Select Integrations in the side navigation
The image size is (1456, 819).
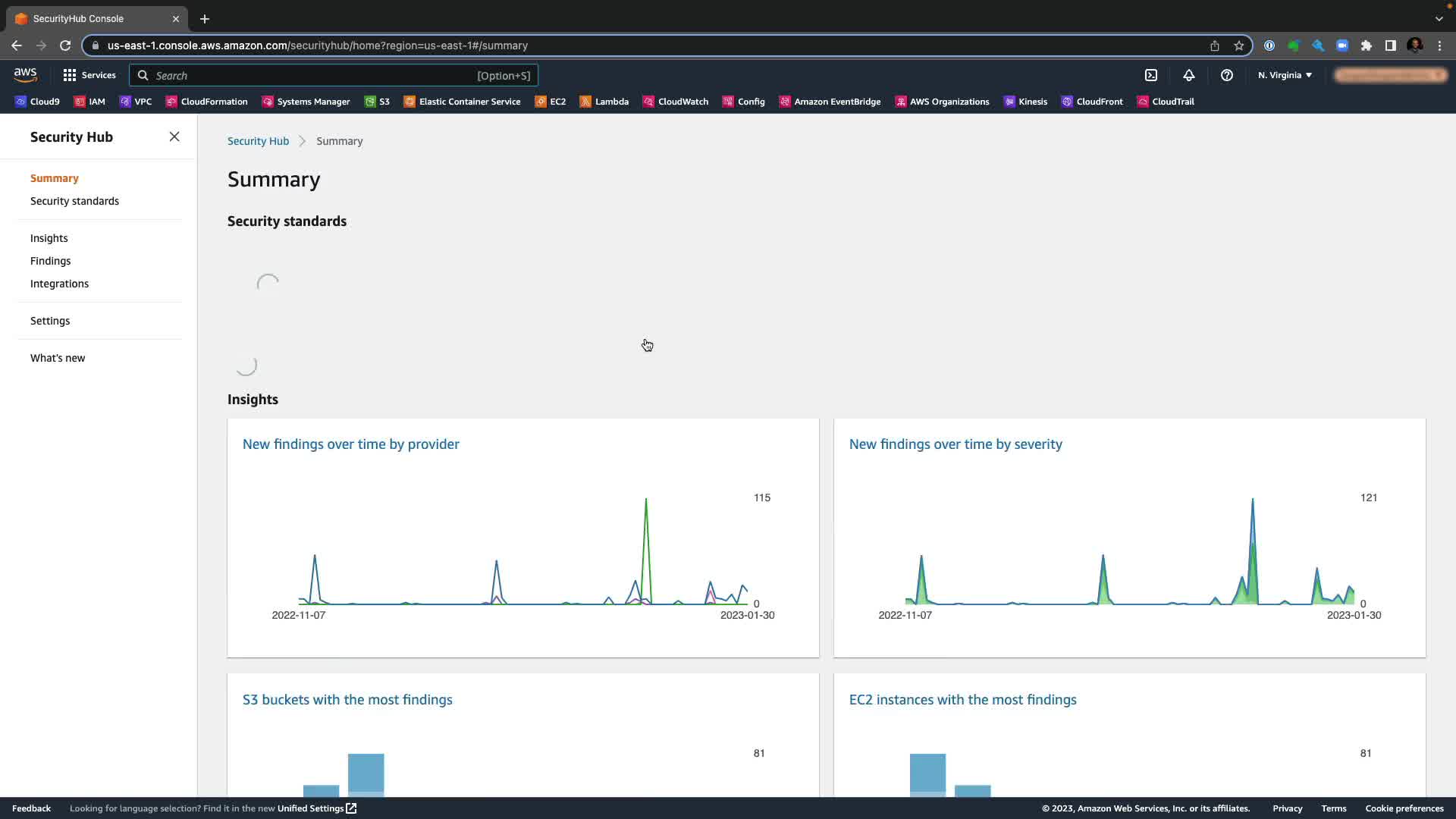59,284
